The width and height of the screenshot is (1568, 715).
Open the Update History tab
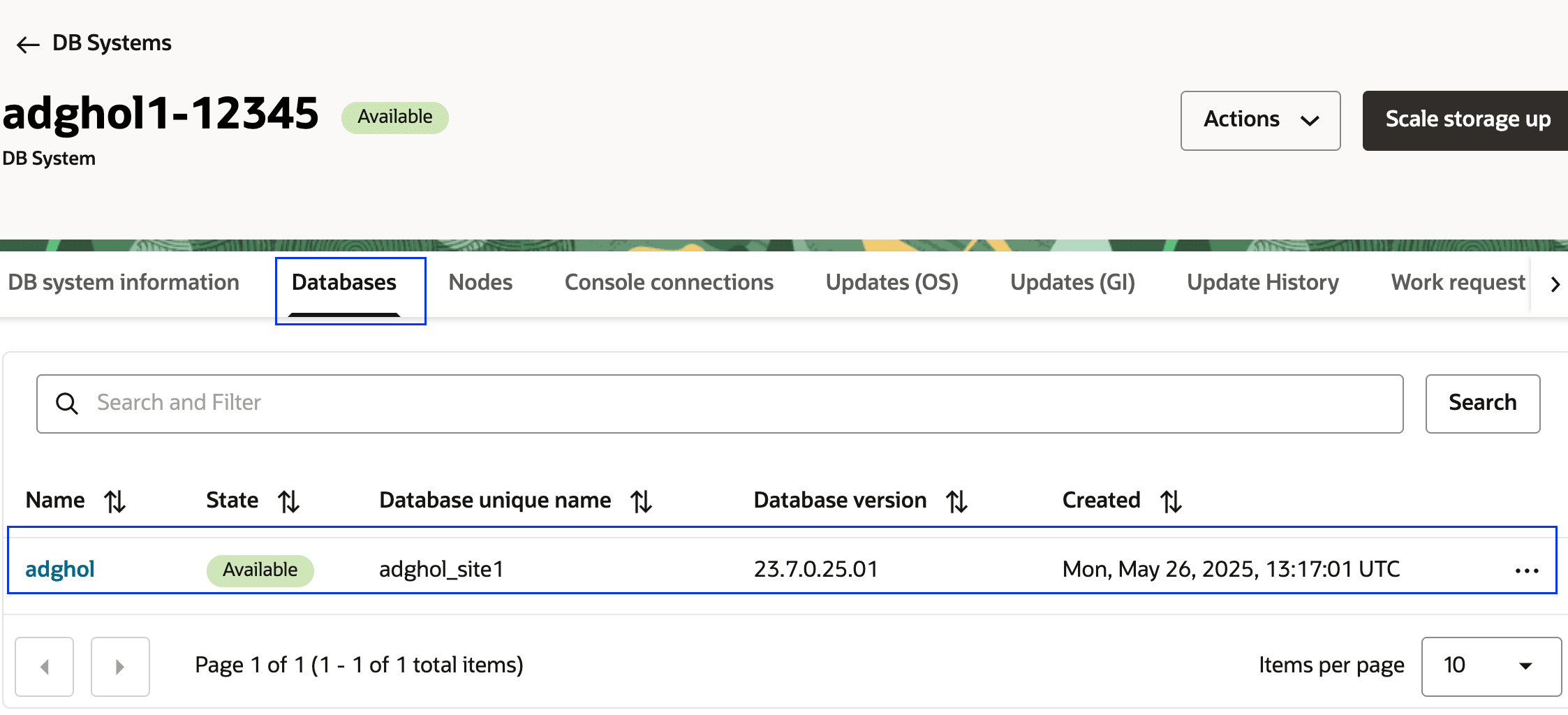coord(1263,282)
